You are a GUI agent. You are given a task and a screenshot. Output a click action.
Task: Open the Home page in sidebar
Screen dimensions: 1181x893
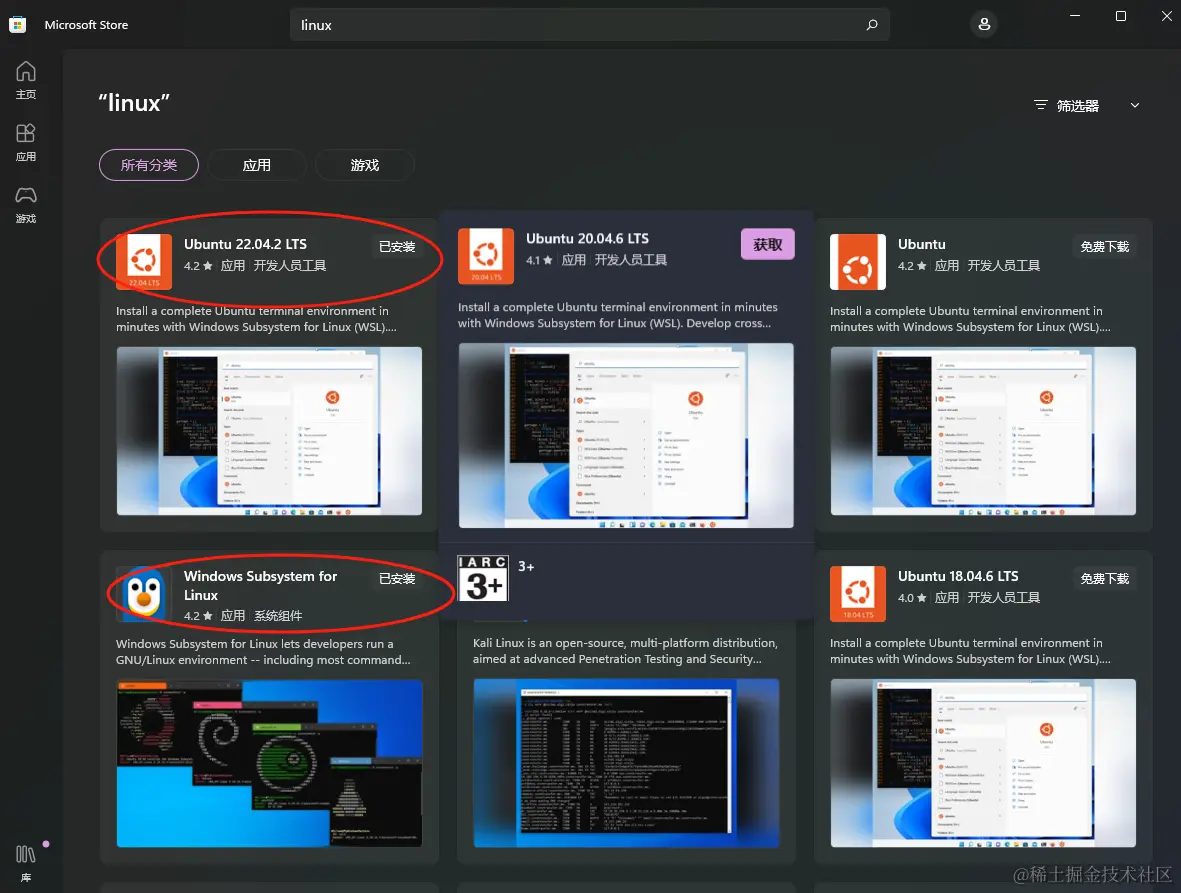tap(26, 80)
